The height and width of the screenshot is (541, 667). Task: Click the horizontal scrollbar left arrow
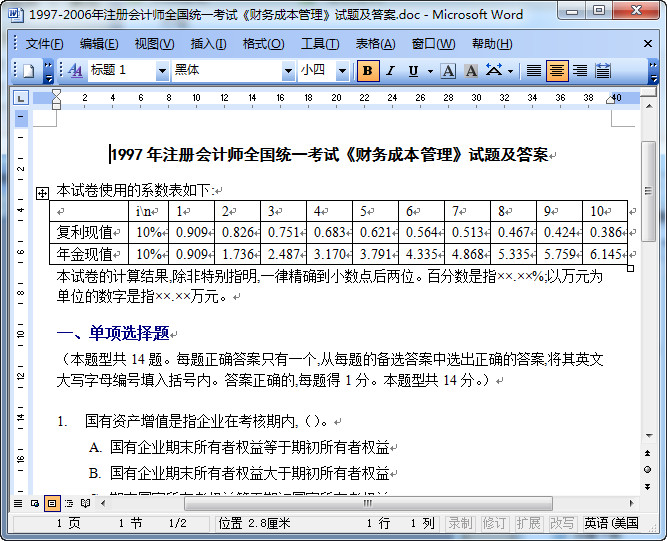click(x=103, y=504)
